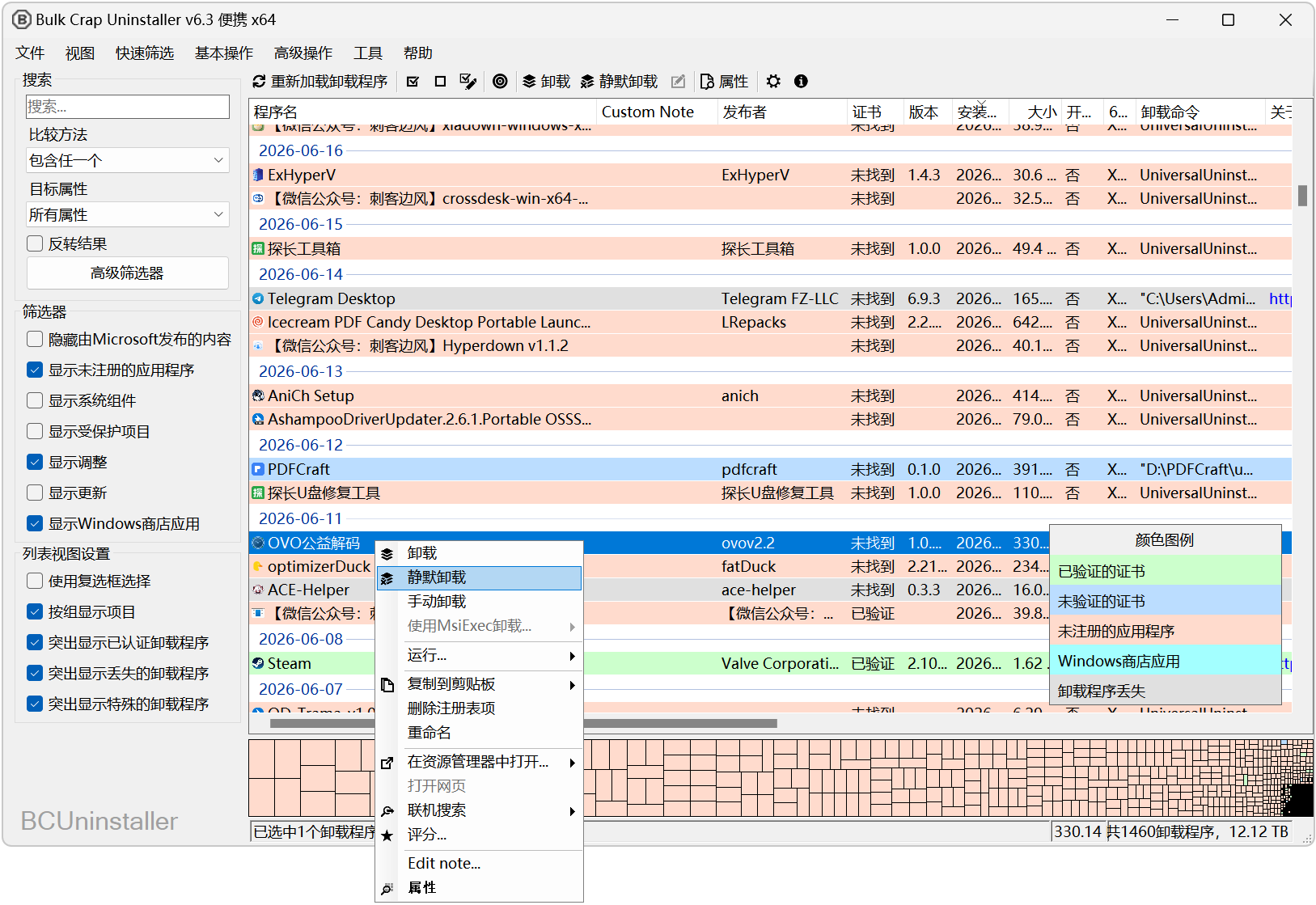
Task: Expand 复制到剪贴板 submenu
Action: [572, 685]
